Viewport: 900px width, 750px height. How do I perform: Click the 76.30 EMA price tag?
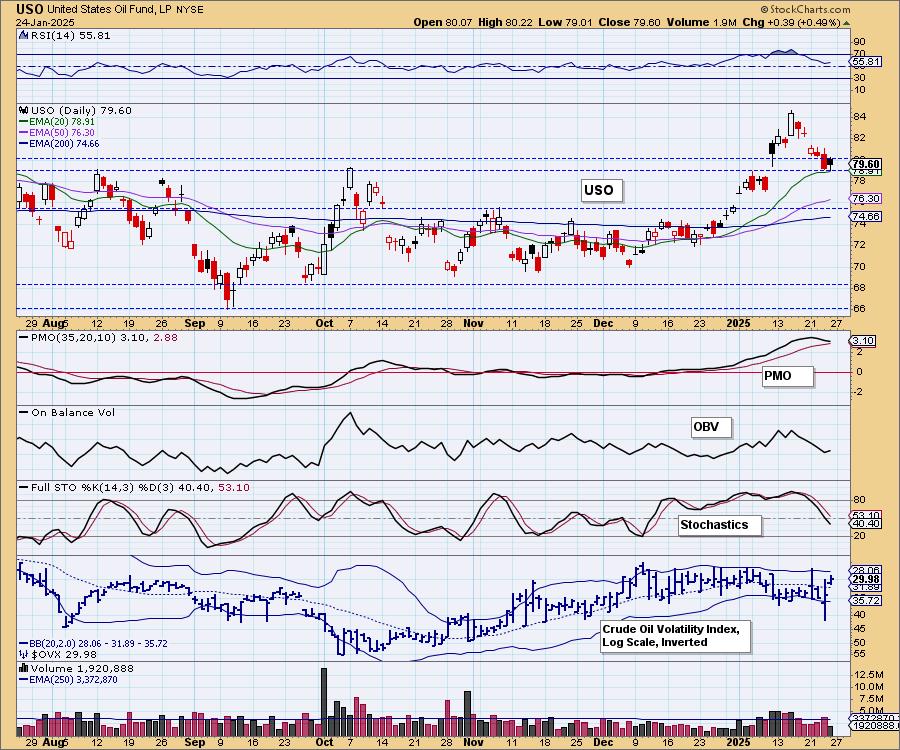[867, 199]
